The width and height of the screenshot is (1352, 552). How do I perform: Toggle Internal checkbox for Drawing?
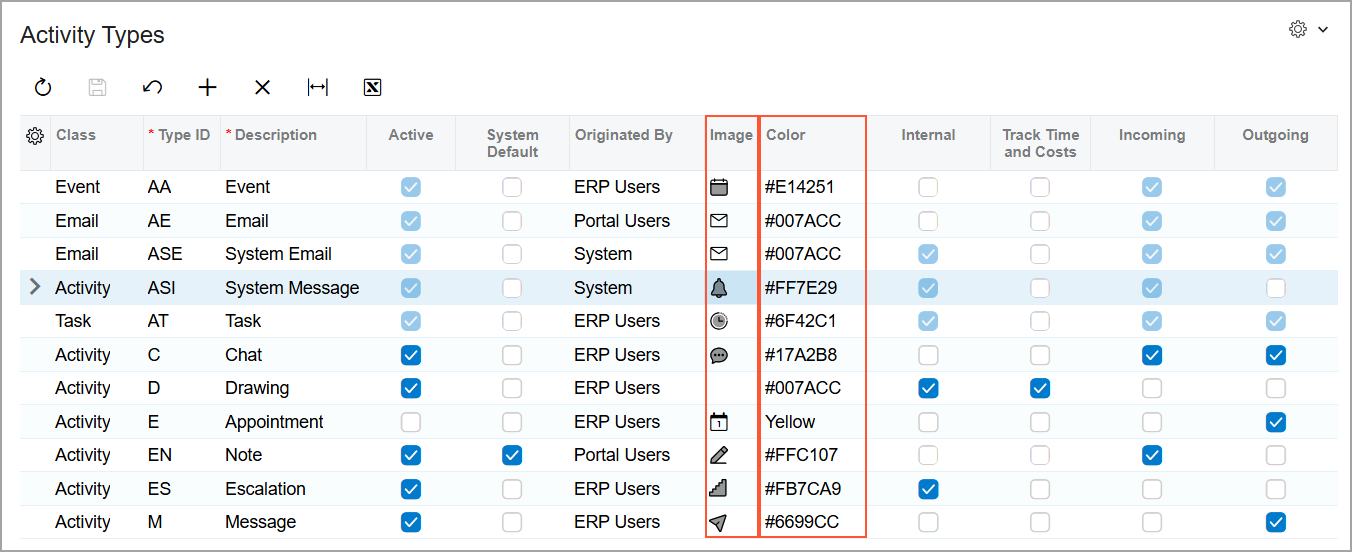coord(929,388)
